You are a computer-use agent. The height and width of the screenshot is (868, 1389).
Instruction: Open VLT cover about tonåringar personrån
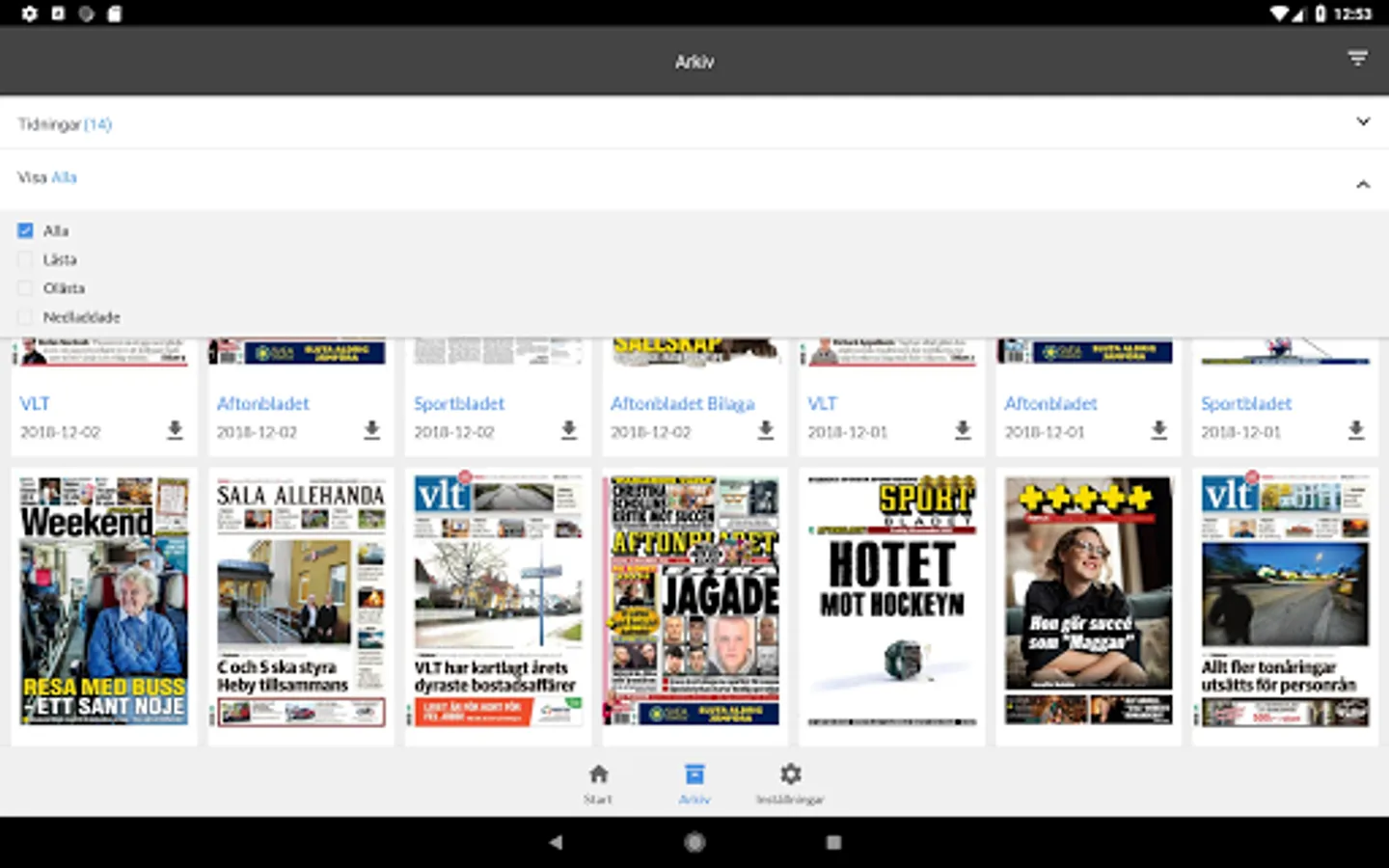[x=1286, y=601]
